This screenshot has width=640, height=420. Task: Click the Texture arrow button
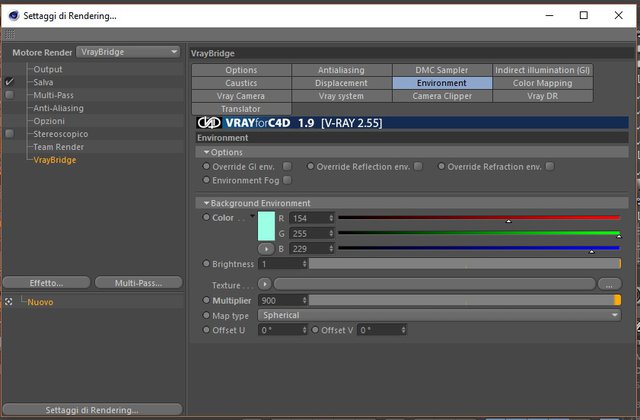coord(264,284)
